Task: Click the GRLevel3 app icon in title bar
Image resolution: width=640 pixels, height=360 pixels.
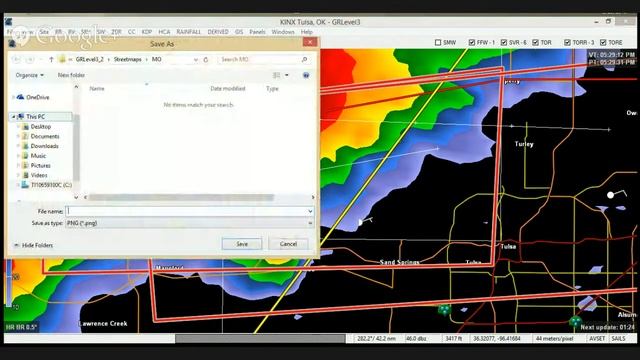Action: (x=9, y=22)
